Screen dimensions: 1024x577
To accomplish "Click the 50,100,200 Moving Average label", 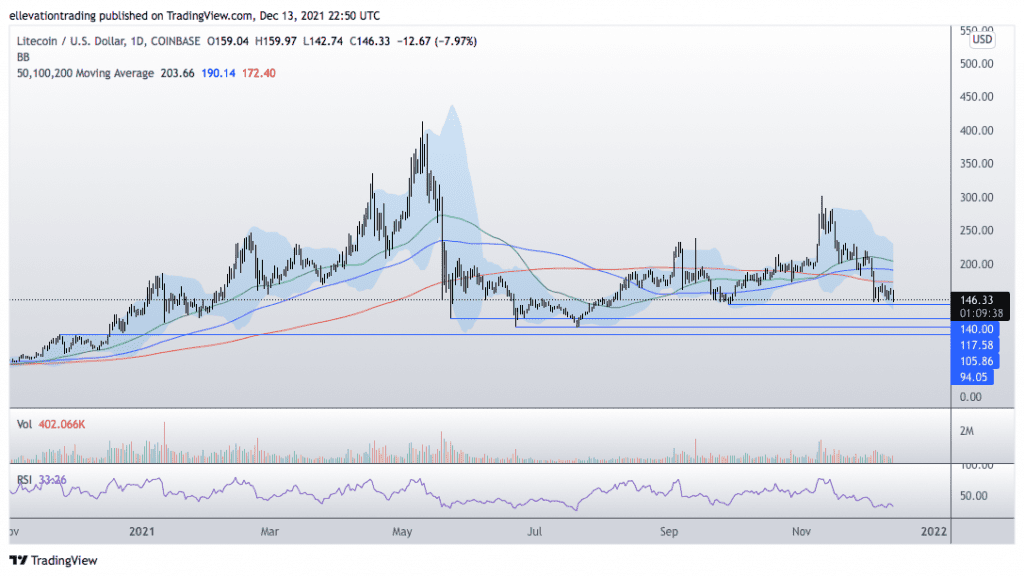I will pyautogui.click(x=85, y=73).
